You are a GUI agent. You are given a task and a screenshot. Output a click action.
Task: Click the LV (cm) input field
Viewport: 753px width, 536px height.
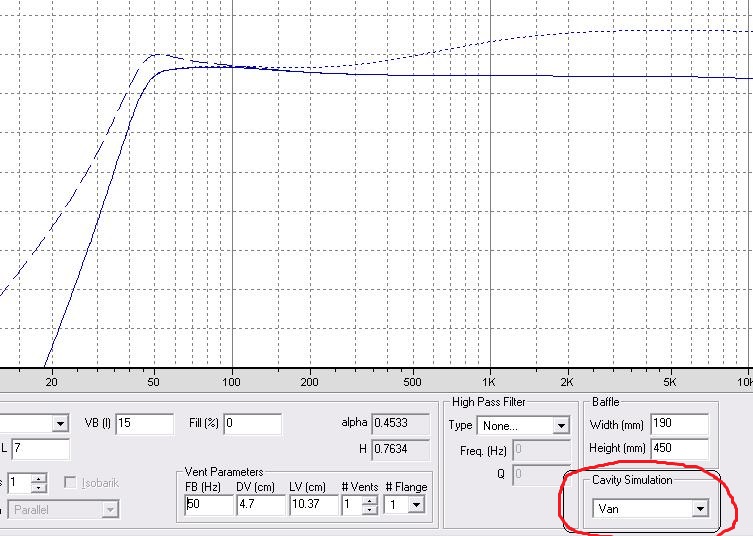(x=314, y=505)
